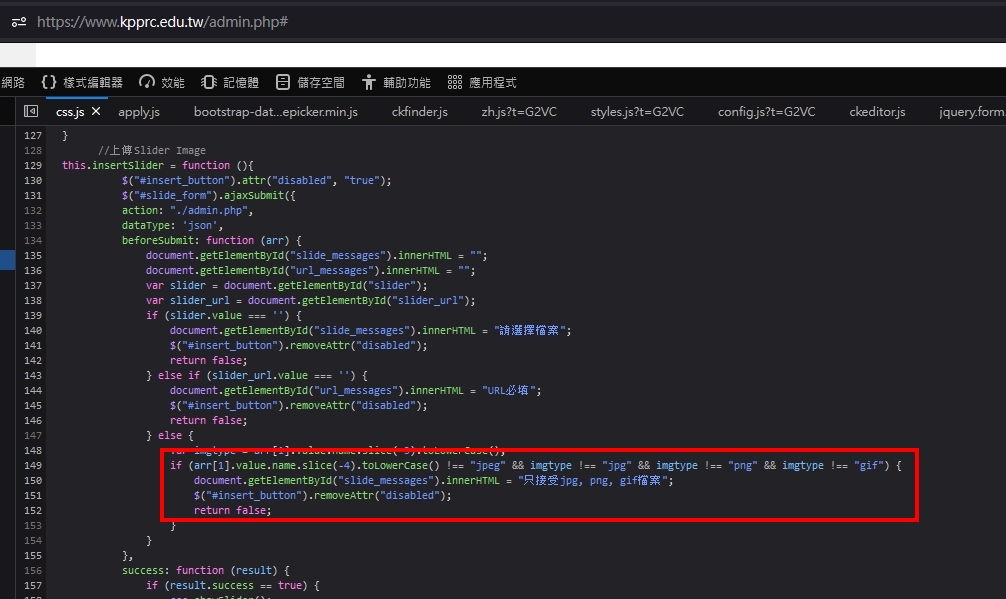This screenshot has height=599, width=1006.
Task: Open the 記憶體 Memory tab
Action: tap(230, 82)
